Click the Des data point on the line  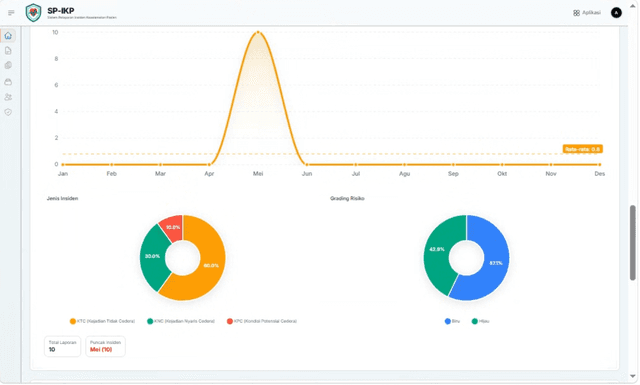click(599, 164)
